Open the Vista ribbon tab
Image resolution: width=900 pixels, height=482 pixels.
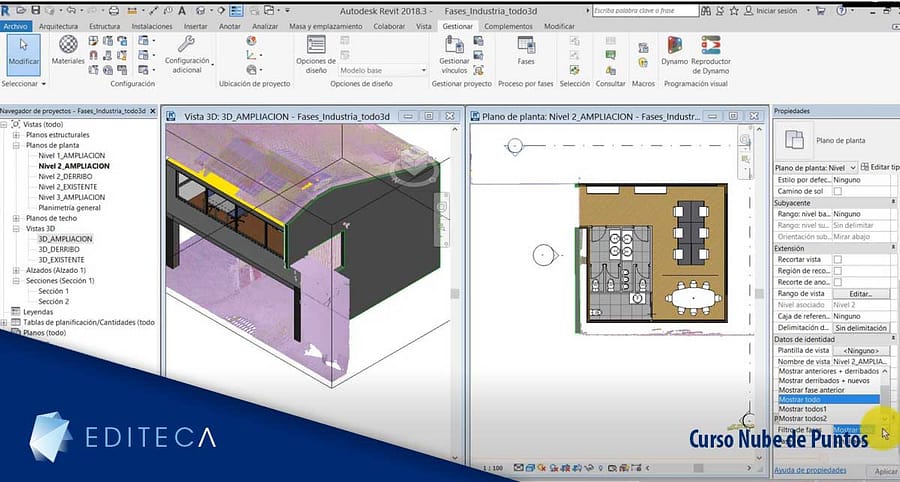coord(424,26)
